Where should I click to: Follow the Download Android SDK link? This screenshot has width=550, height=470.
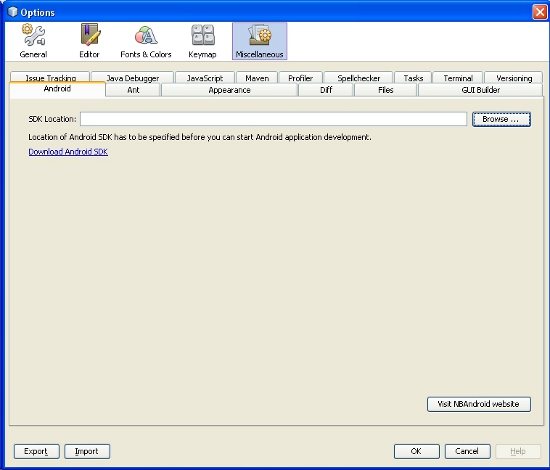click(x=68, y=152)
